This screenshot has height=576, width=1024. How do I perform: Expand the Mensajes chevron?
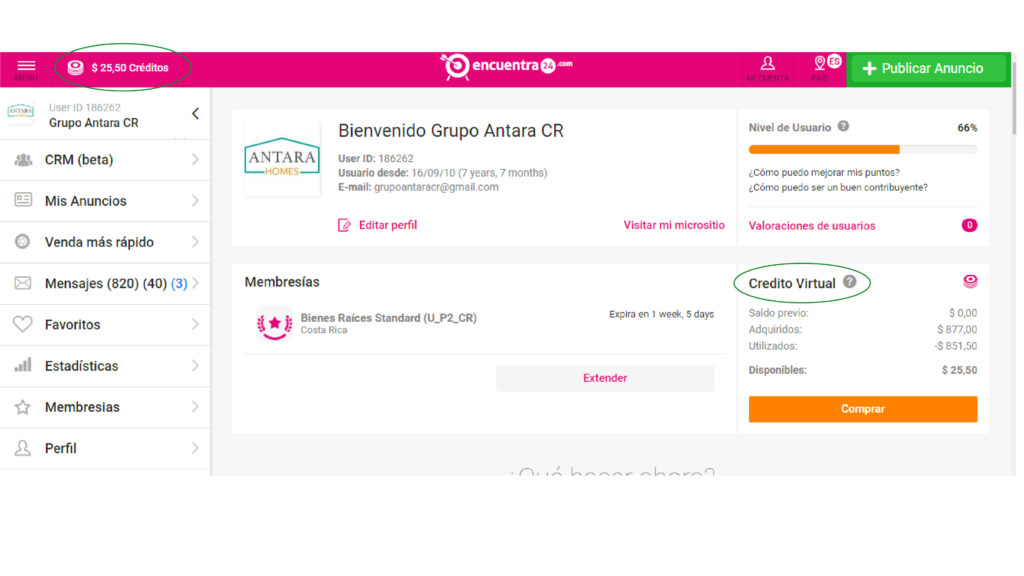point(195,283)
